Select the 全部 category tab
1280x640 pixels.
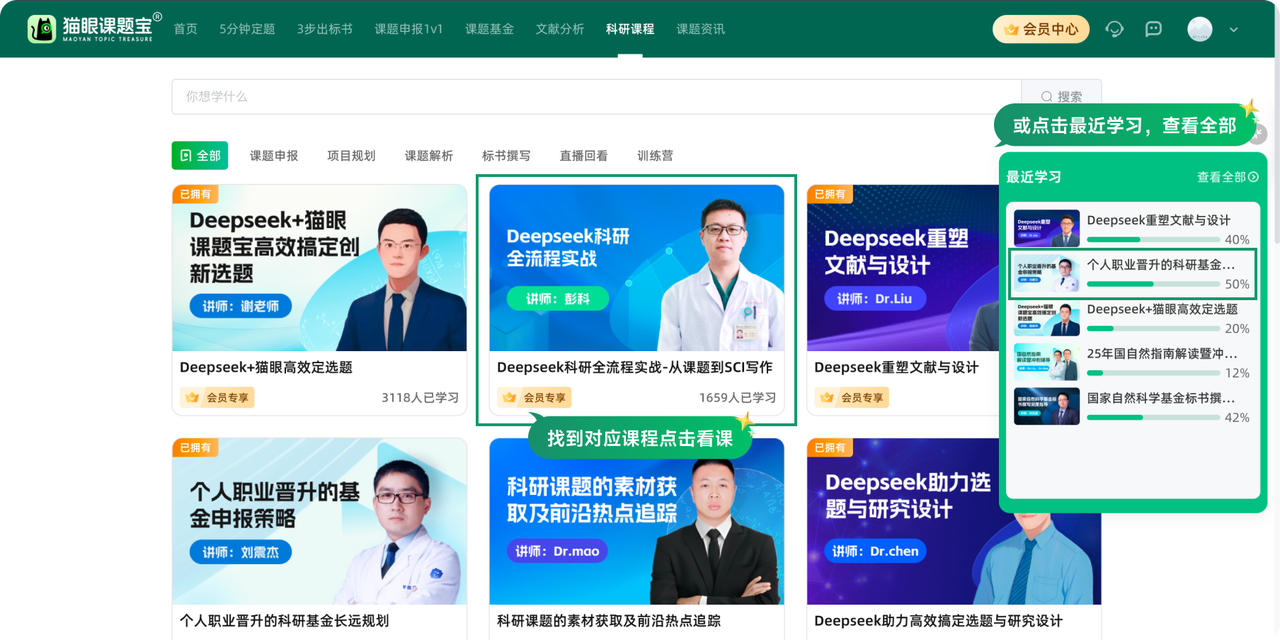[x=200, y=156]
